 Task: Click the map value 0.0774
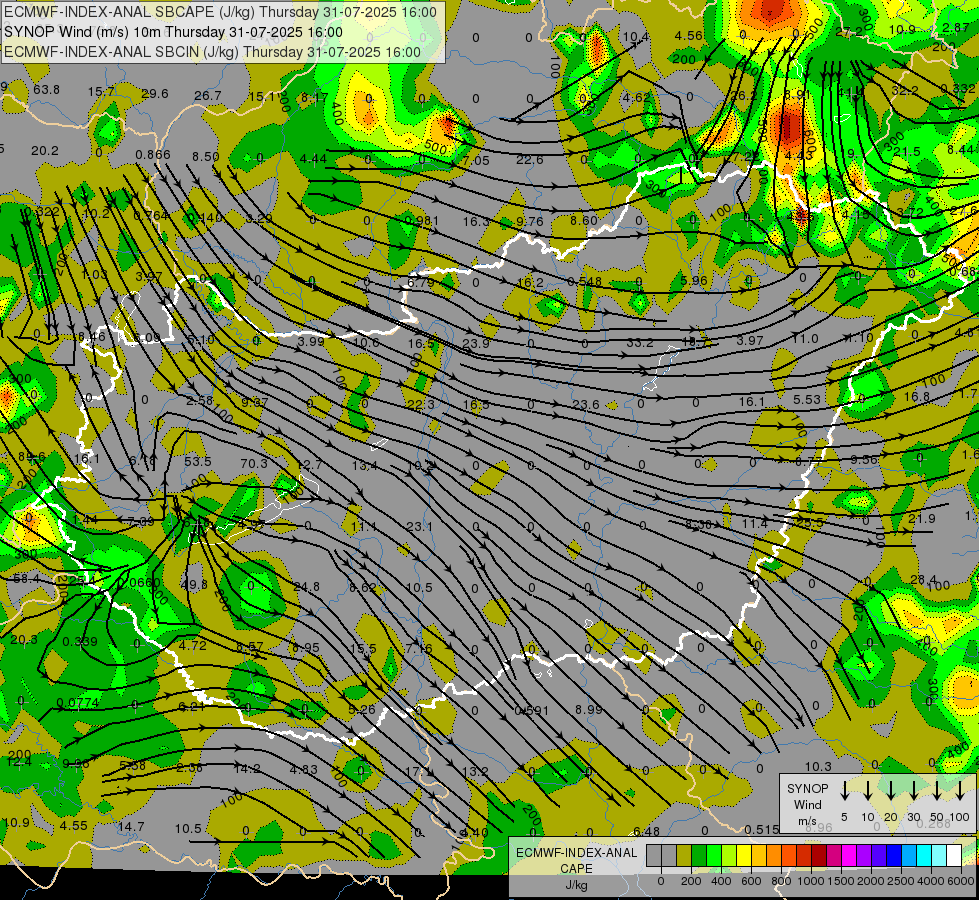[77, 703]
